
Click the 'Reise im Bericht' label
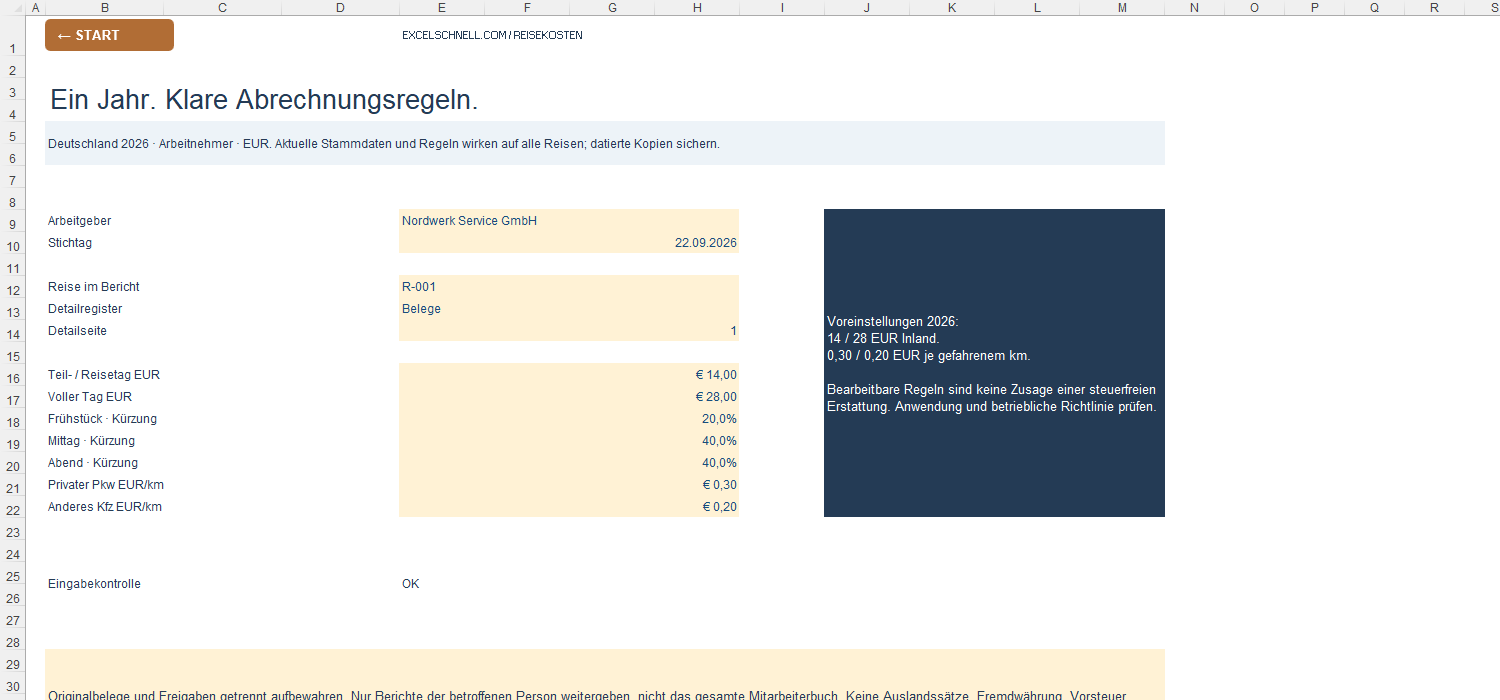(x=92, y=287)
